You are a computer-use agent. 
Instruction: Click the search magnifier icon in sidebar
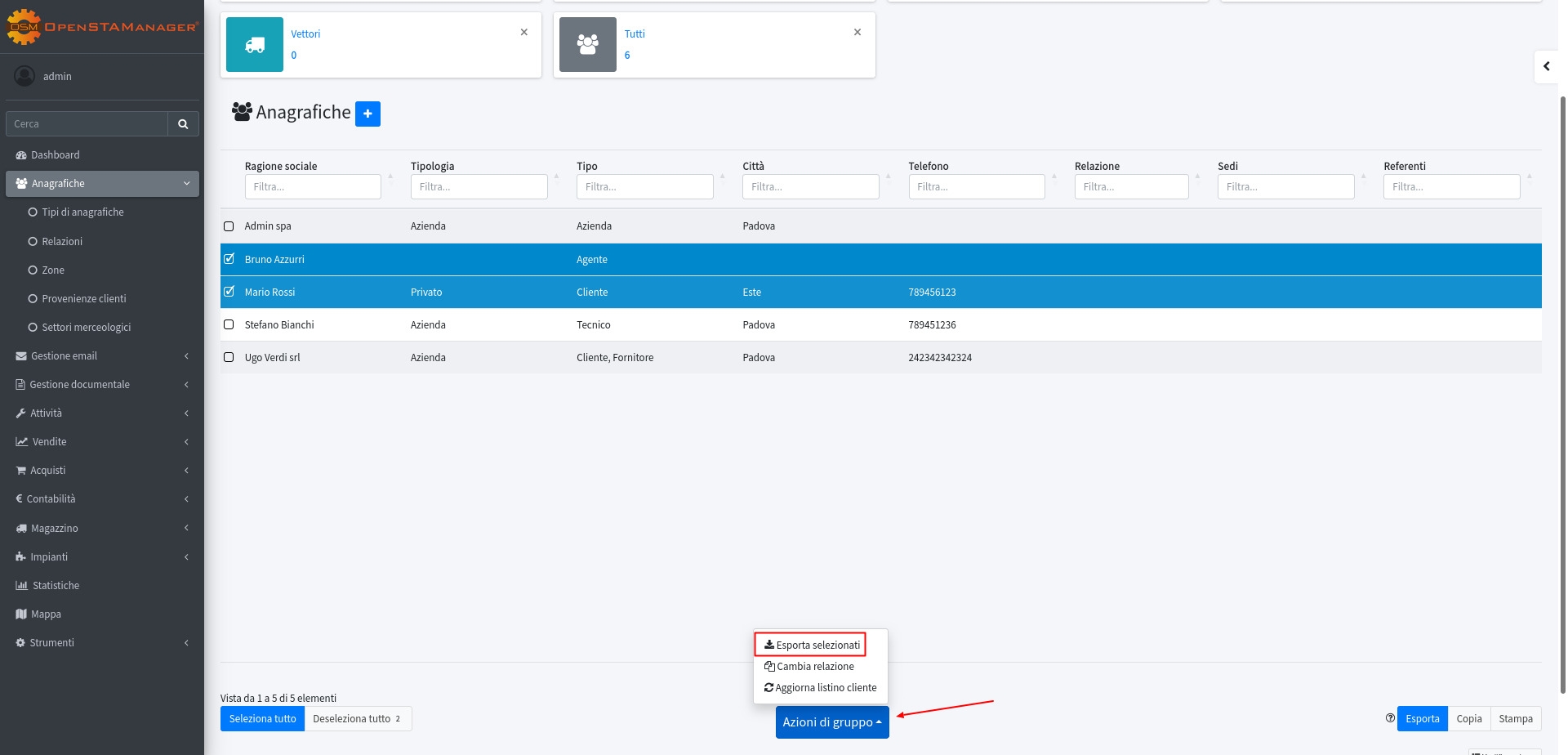183,124
